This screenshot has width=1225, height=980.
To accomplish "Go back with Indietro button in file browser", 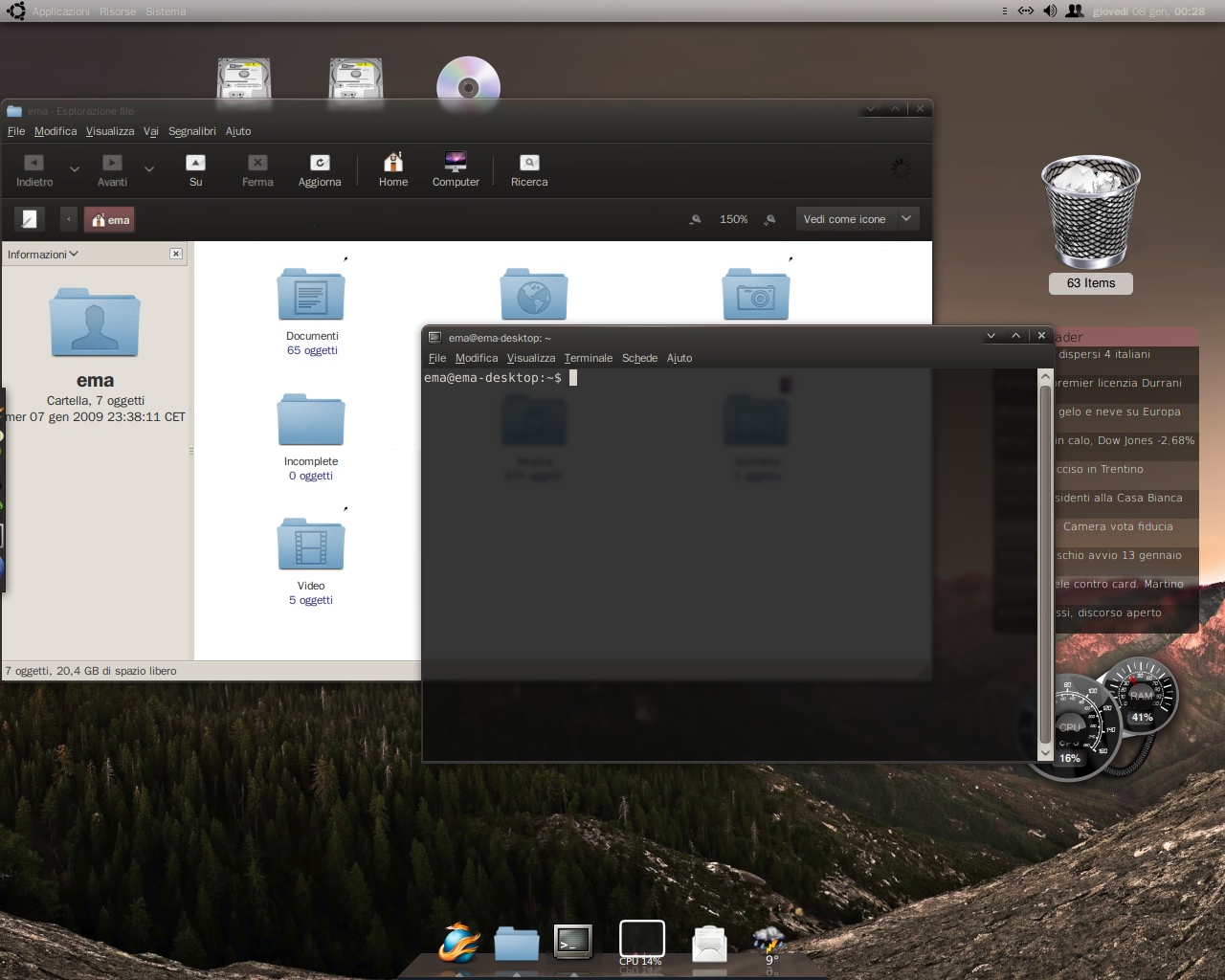I will click(34, 171).
